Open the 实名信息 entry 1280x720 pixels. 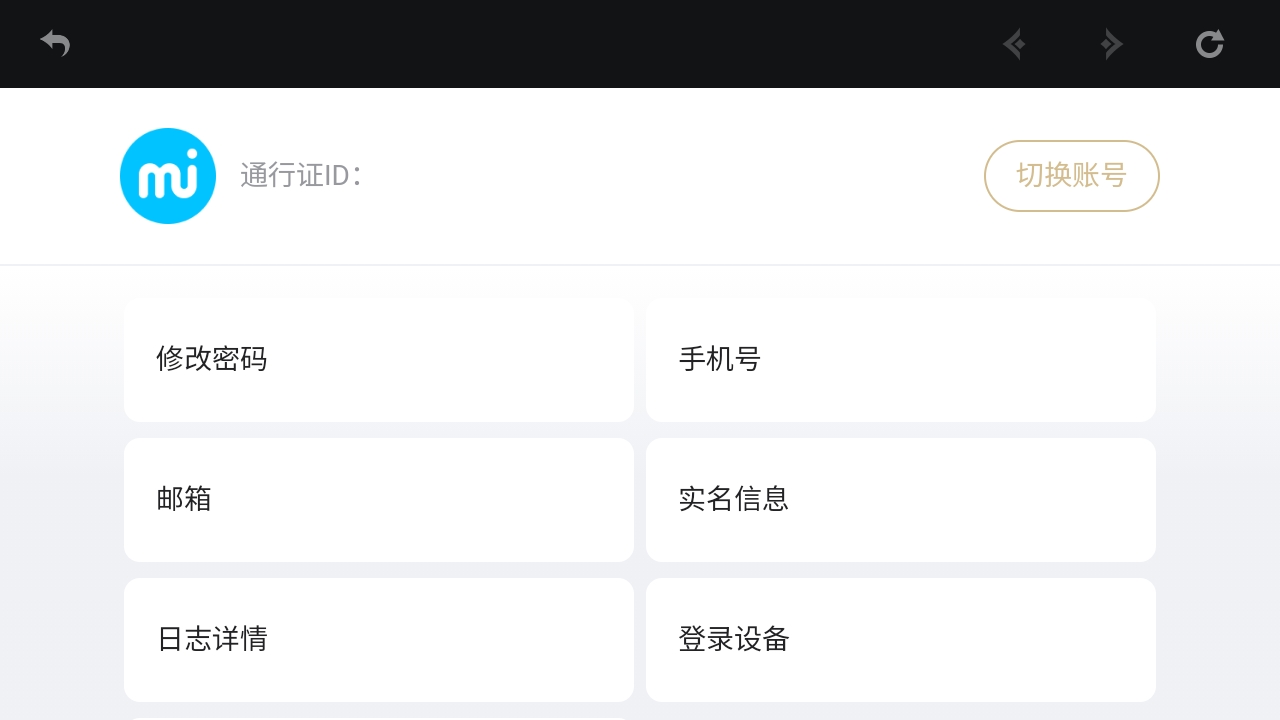pyautogui.click(x=900, y=500)
